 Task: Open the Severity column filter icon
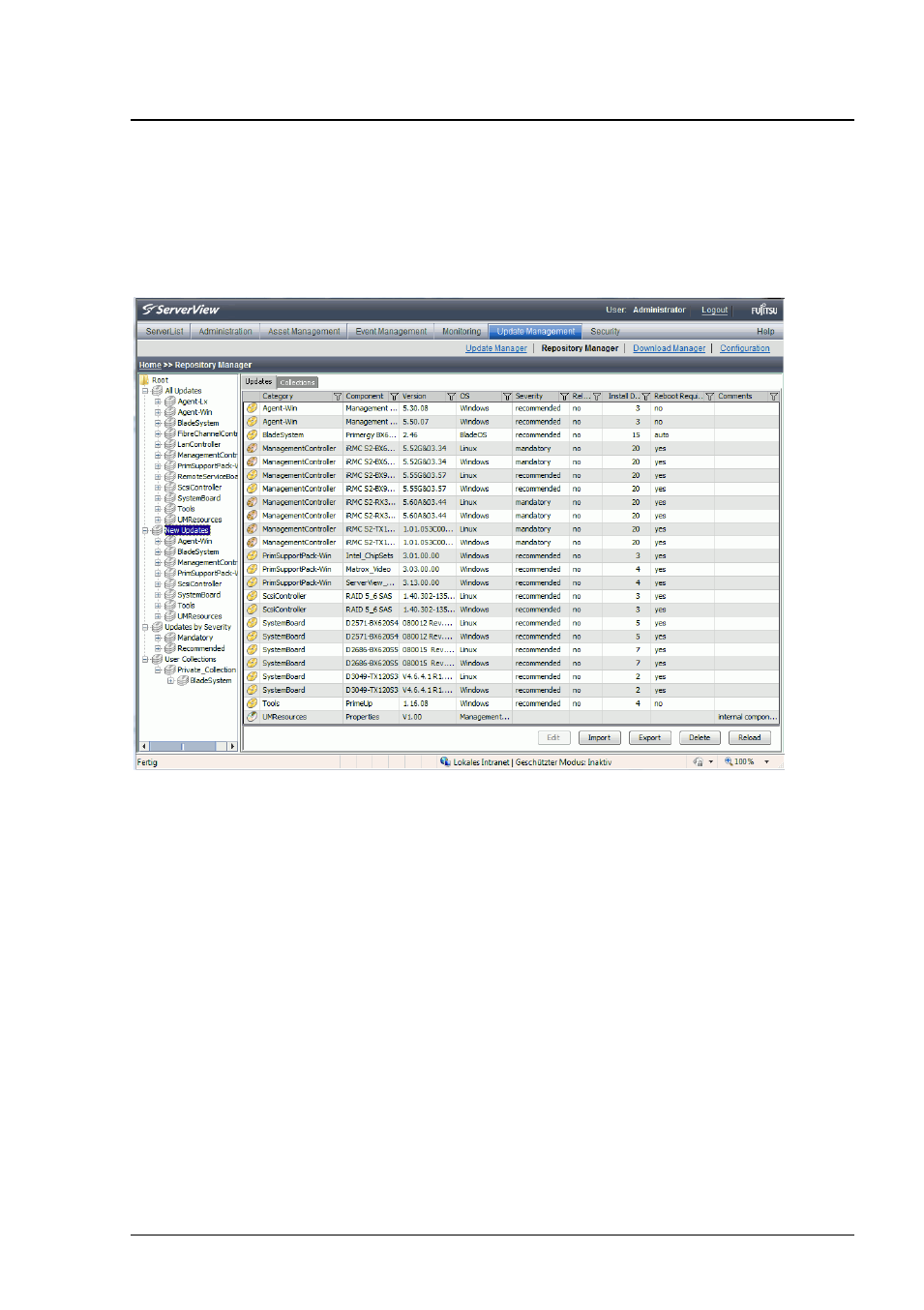(x=564, y=397)
